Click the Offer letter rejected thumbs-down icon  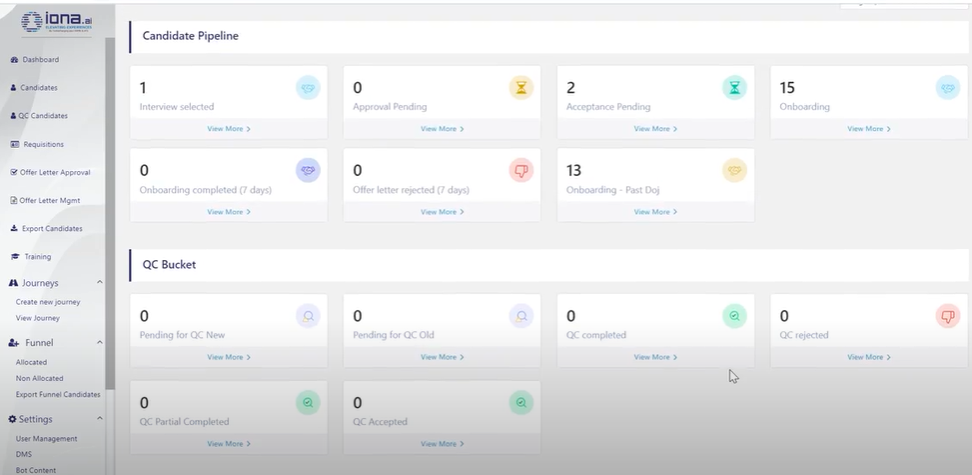click(521, 171)
